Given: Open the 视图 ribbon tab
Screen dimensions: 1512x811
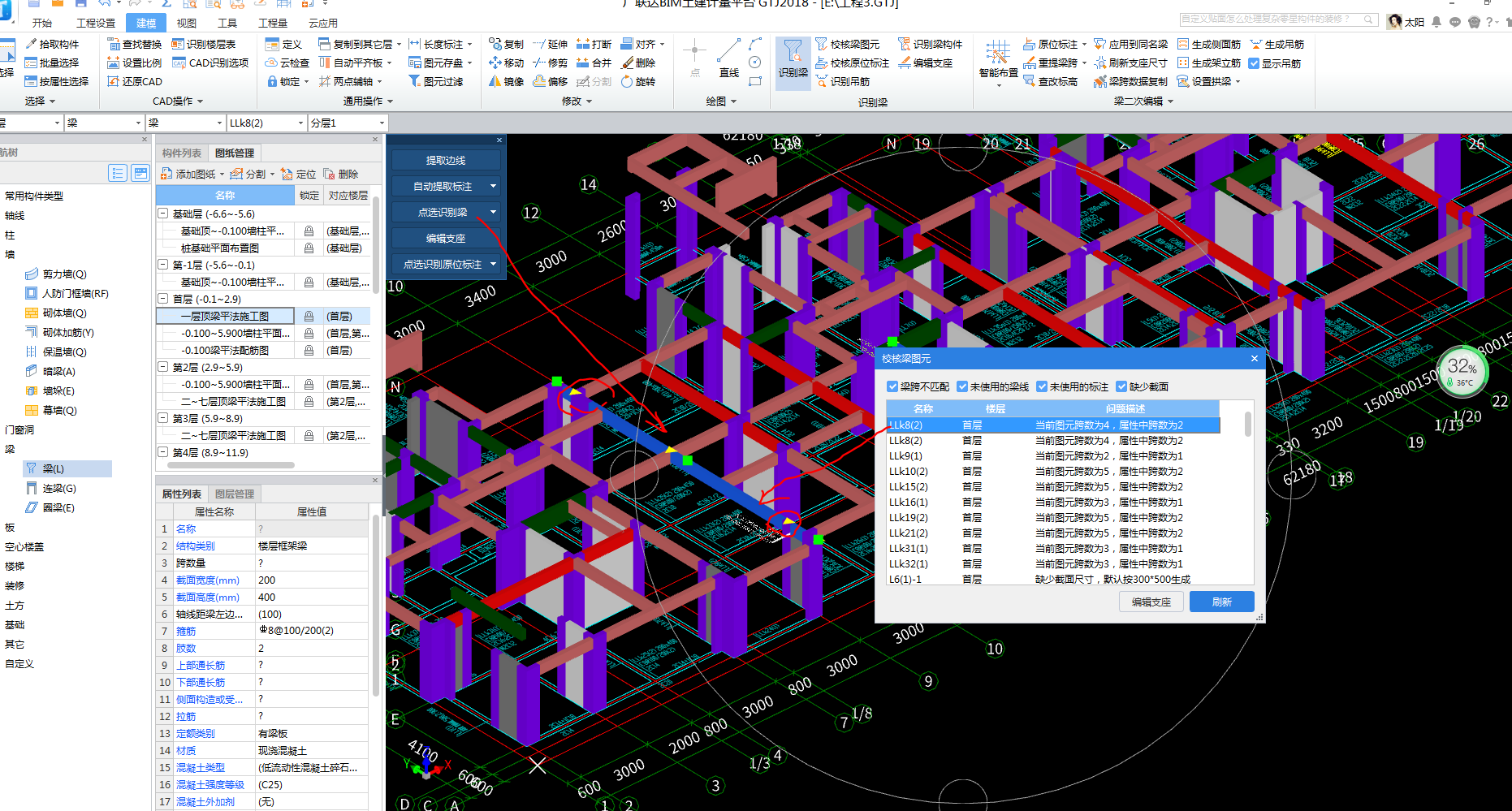Looking at the screenshot, I should [x=187, y=23].
